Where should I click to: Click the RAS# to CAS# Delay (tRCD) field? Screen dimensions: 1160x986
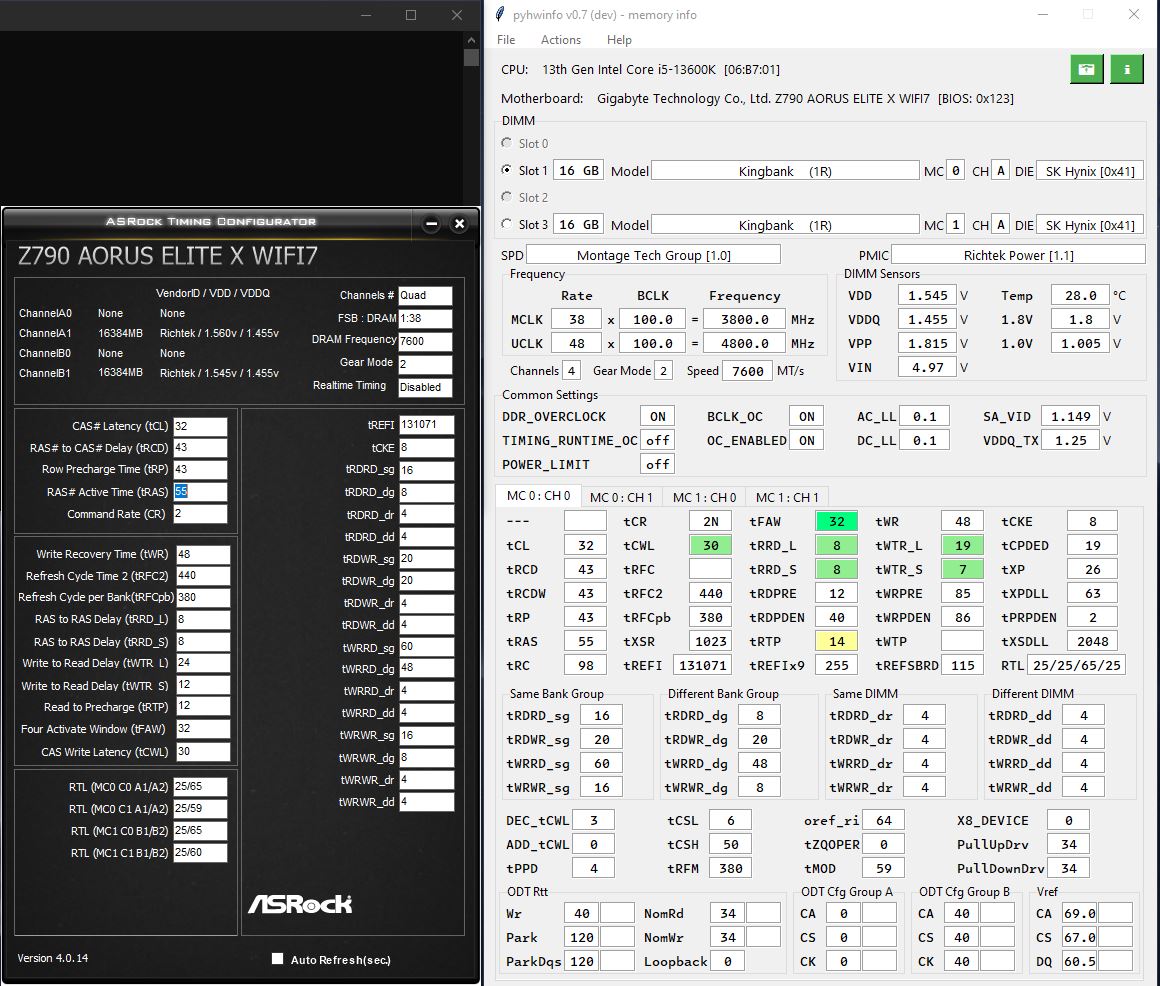tap(200, 448)
